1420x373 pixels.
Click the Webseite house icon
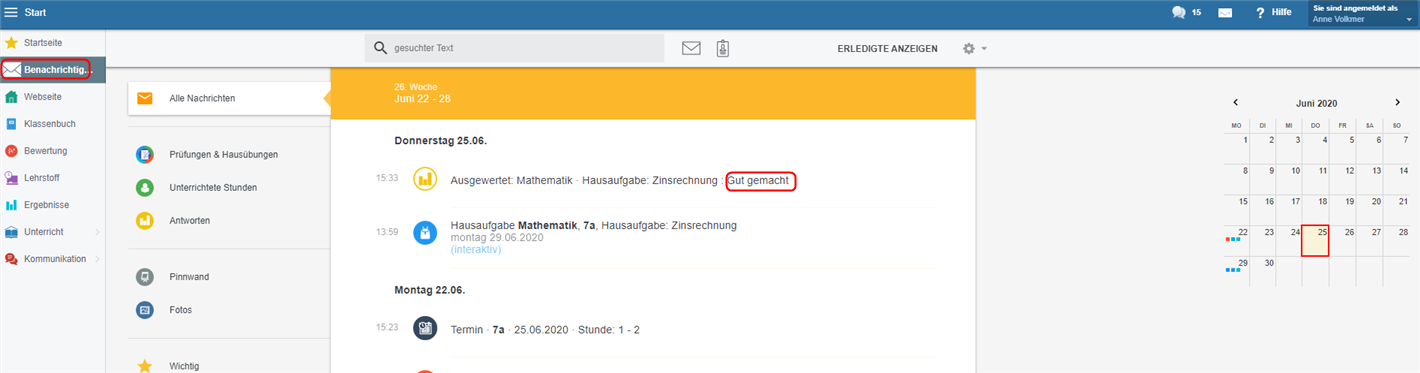pos(11,96)
